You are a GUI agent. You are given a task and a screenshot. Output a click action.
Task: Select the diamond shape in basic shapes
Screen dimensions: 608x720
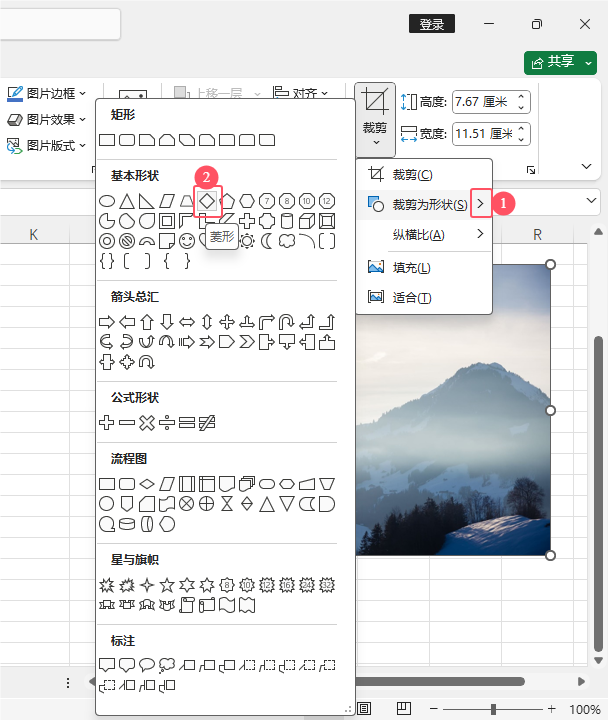207,201
